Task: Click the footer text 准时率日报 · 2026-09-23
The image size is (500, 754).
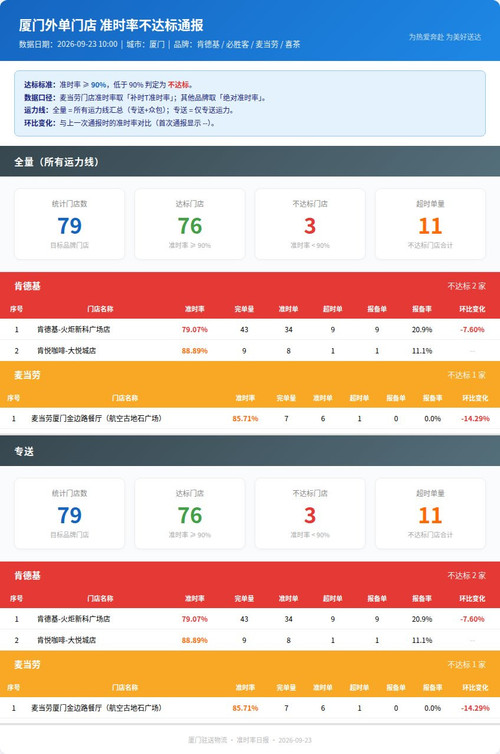Action: (x=274, y=740)
